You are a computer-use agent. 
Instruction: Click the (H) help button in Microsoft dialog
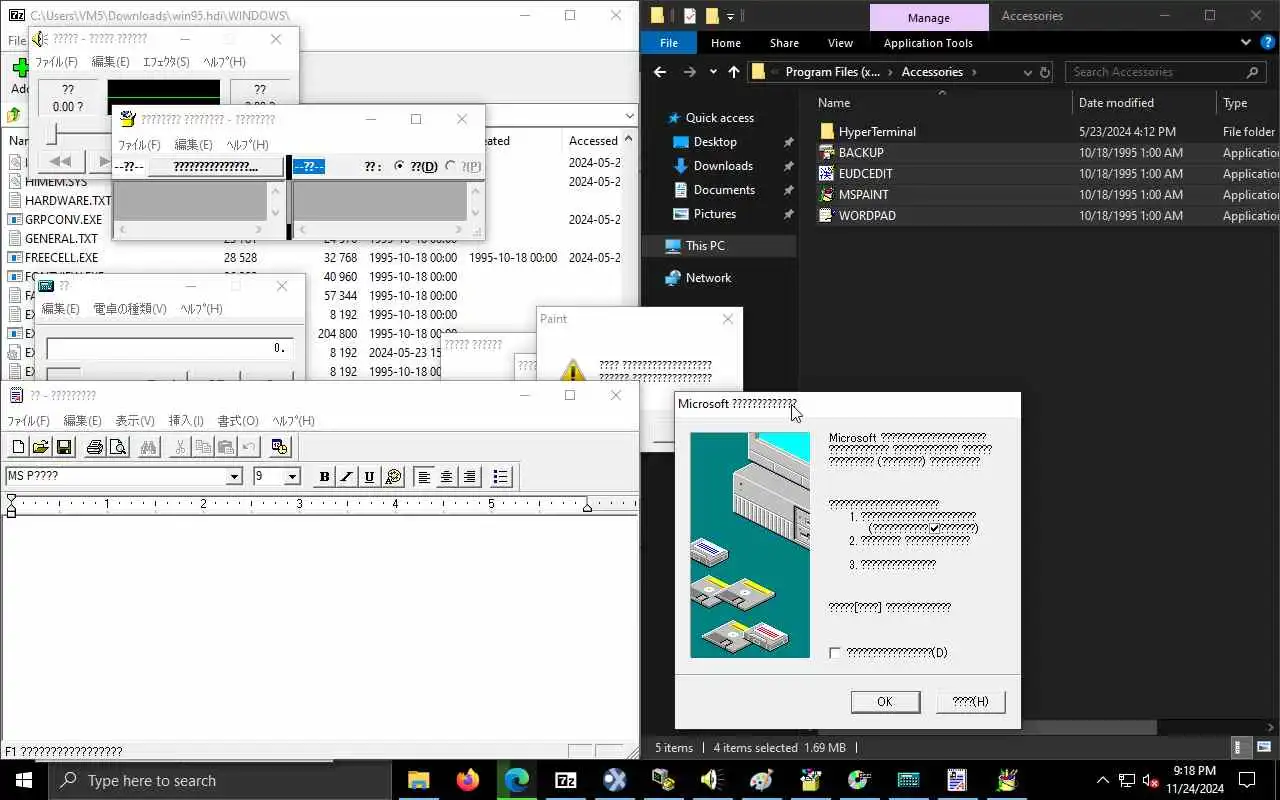click(x=971, y=702)
